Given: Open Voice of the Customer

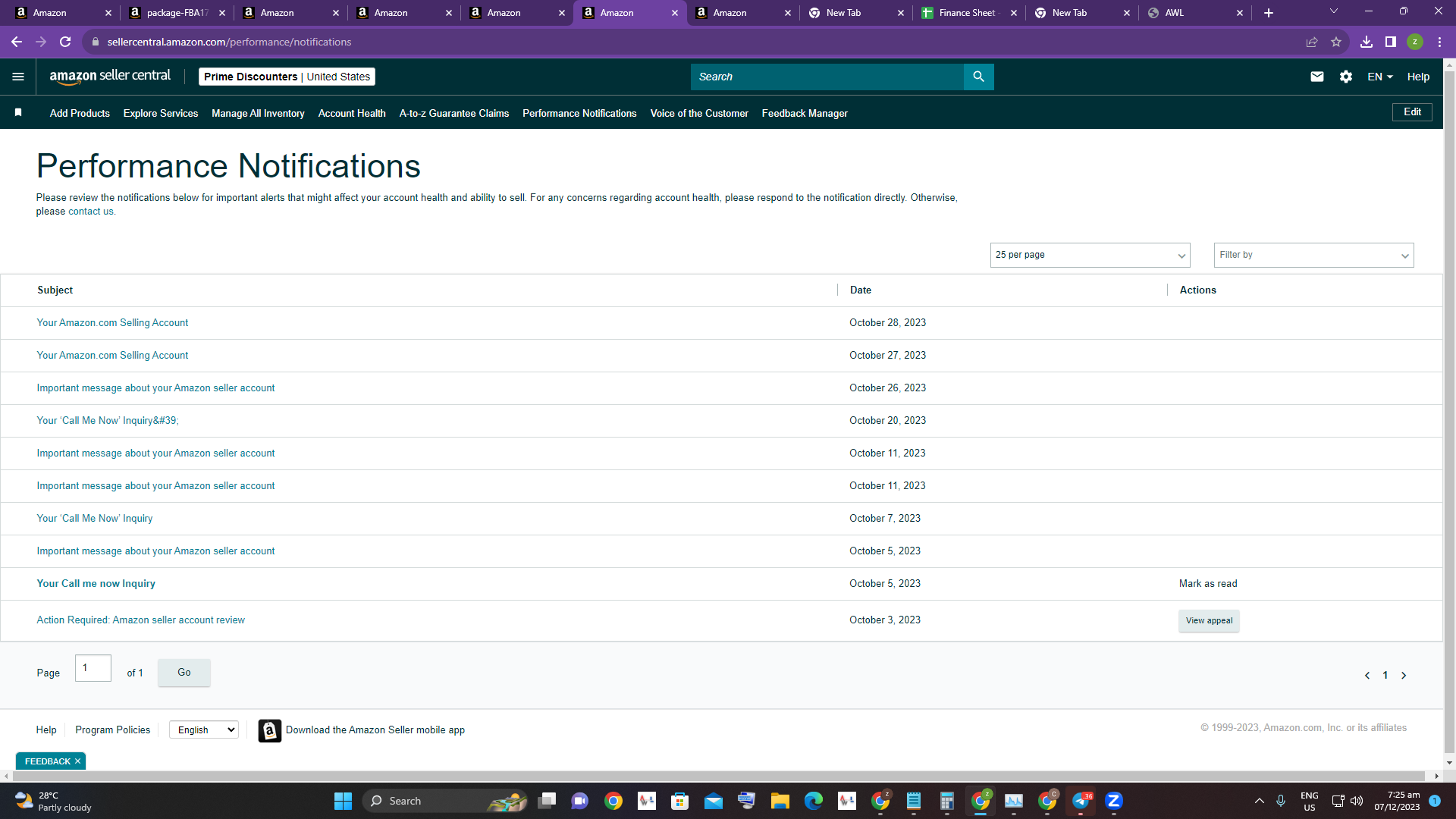Looking at the screenshot, I should [699, 113].
